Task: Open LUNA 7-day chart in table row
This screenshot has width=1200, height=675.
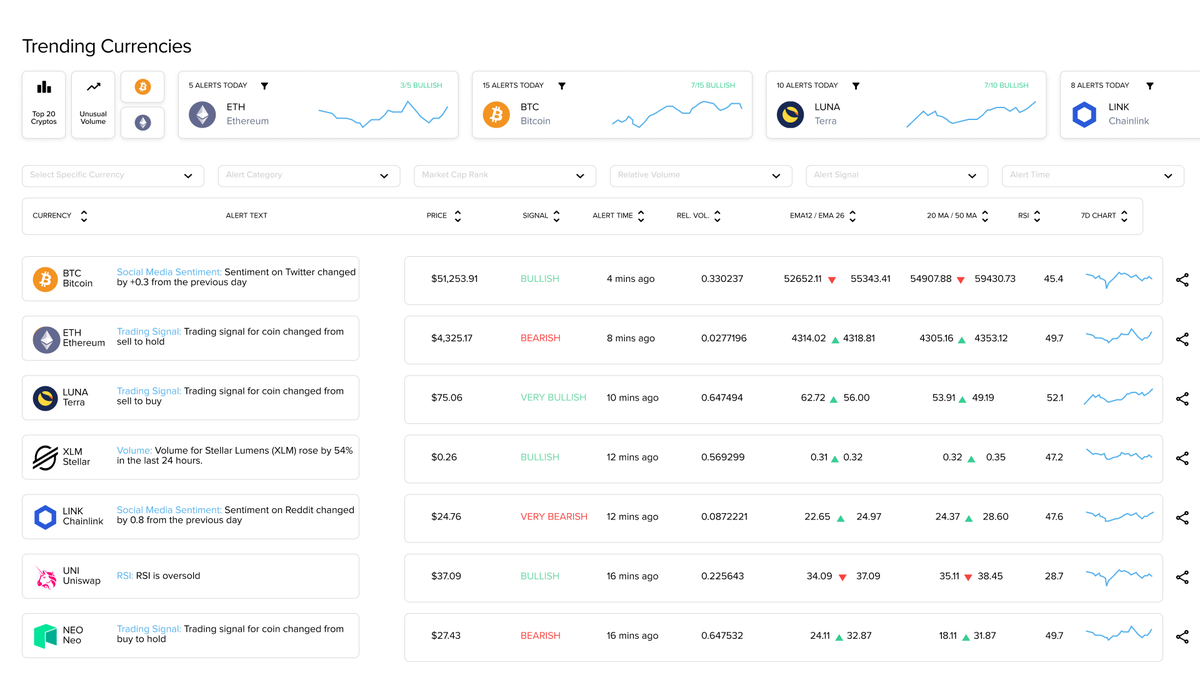Action: (x=1119, y=398)
